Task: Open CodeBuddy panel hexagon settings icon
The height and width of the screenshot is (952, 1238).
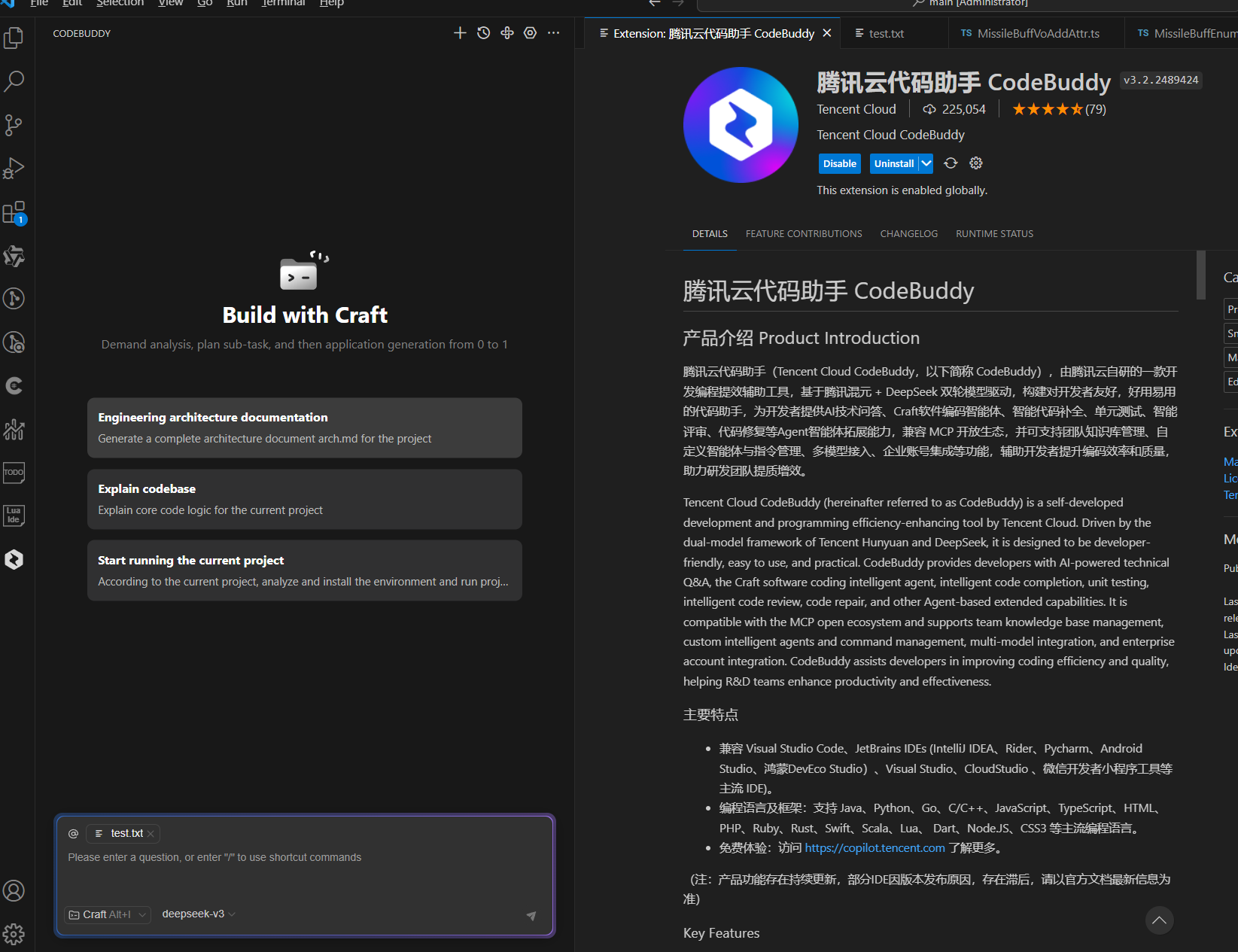Action: (x=531, y=33)
